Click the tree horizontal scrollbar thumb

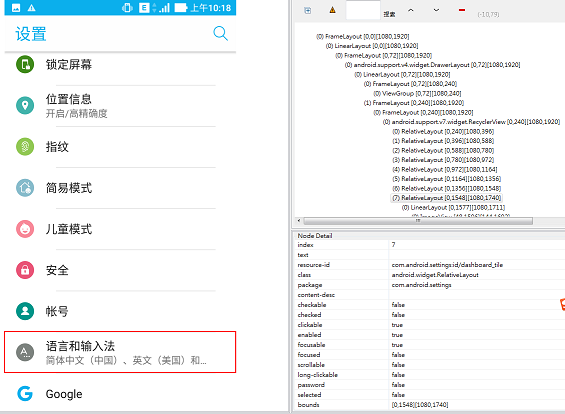[418, 221]
